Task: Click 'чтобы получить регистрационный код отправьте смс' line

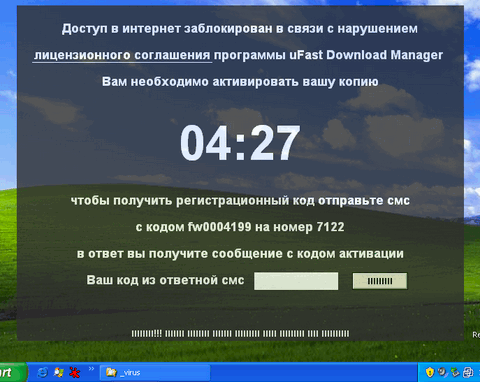Action: 240,201
